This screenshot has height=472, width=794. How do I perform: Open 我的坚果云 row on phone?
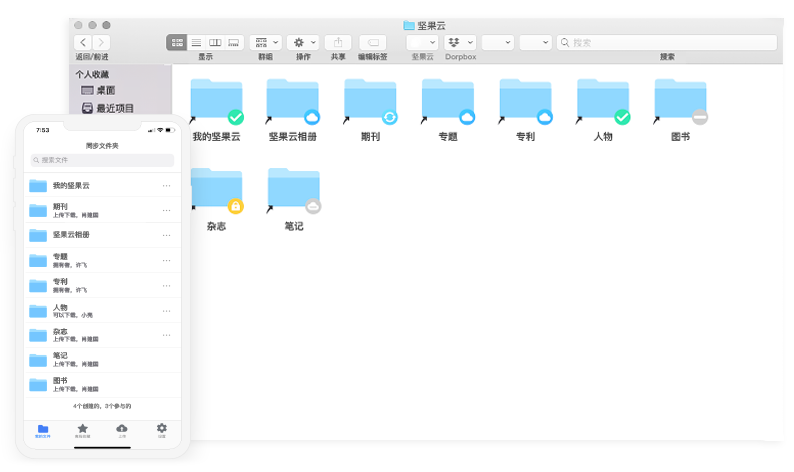[x=102, y=185]
